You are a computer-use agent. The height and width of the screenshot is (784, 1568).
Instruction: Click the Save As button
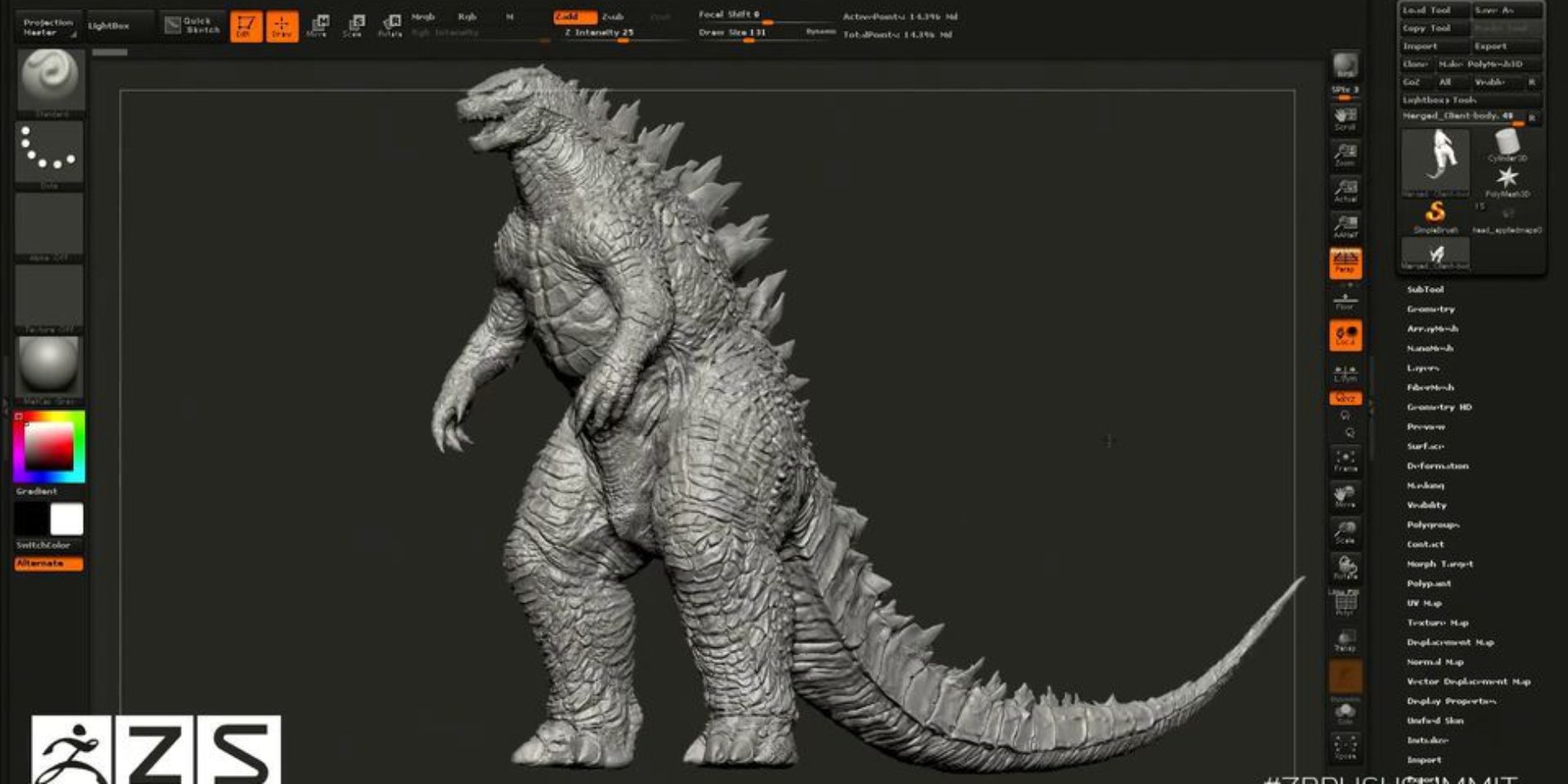click(1507, 10)
